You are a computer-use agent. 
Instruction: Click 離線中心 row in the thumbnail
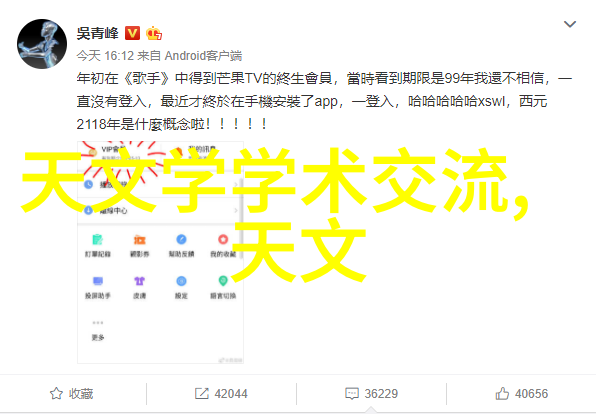click(160, 210)
